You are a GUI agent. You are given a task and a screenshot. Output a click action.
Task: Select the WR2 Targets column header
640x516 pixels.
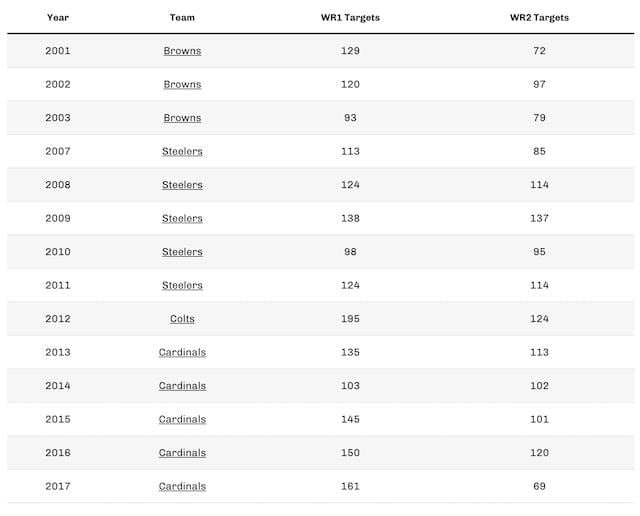(539, 18)
